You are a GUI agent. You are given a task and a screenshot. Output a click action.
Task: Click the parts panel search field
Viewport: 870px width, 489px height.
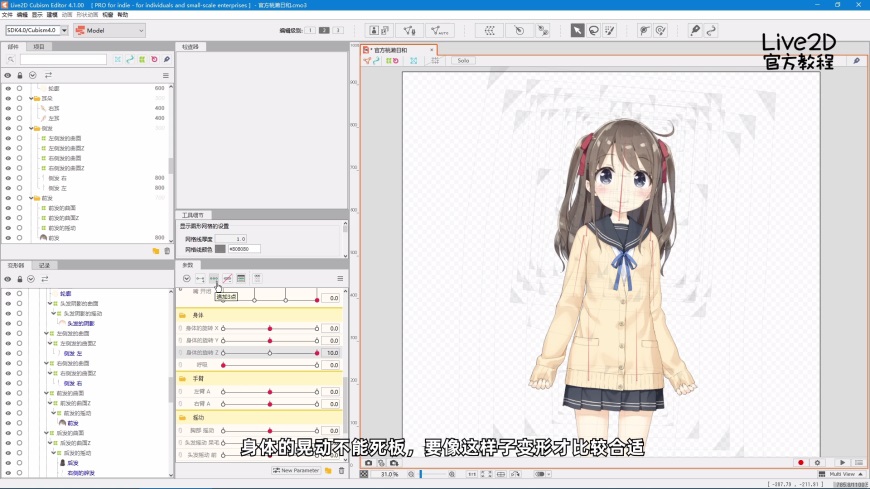pyautogui.click(x=63, y=59)
